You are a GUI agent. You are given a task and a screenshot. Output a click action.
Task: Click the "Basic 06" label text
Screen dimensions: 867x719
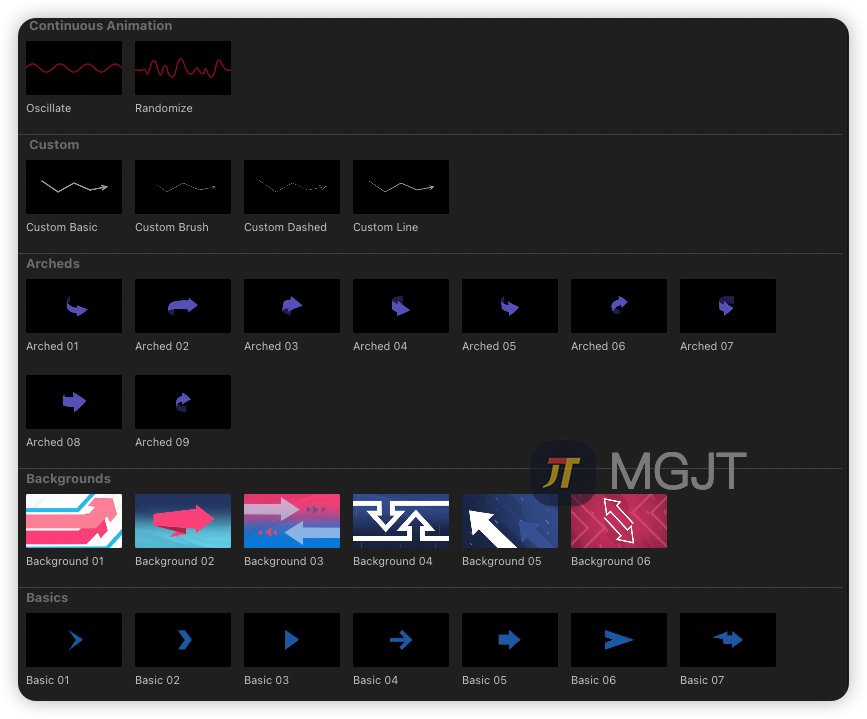point(593,680)
